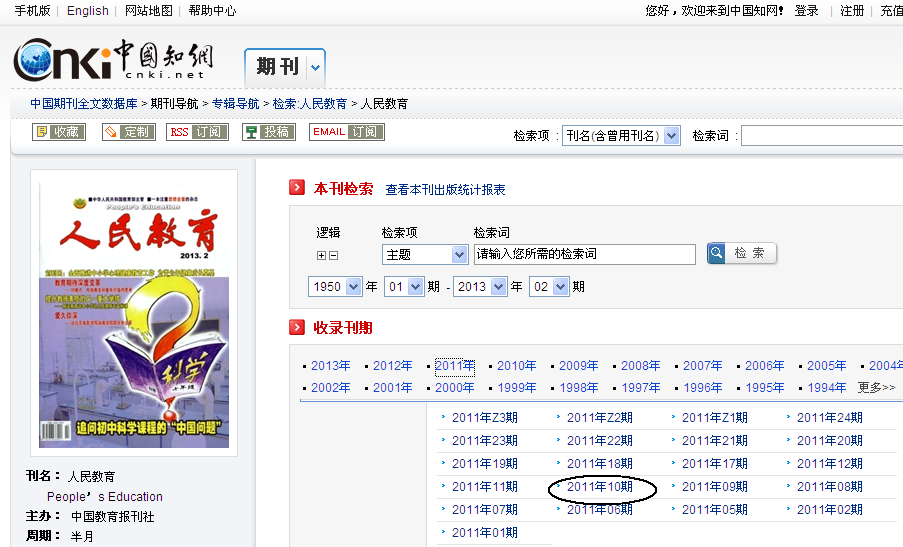Select the 2010年 year link
903x547 pixels.
(517, 366)
